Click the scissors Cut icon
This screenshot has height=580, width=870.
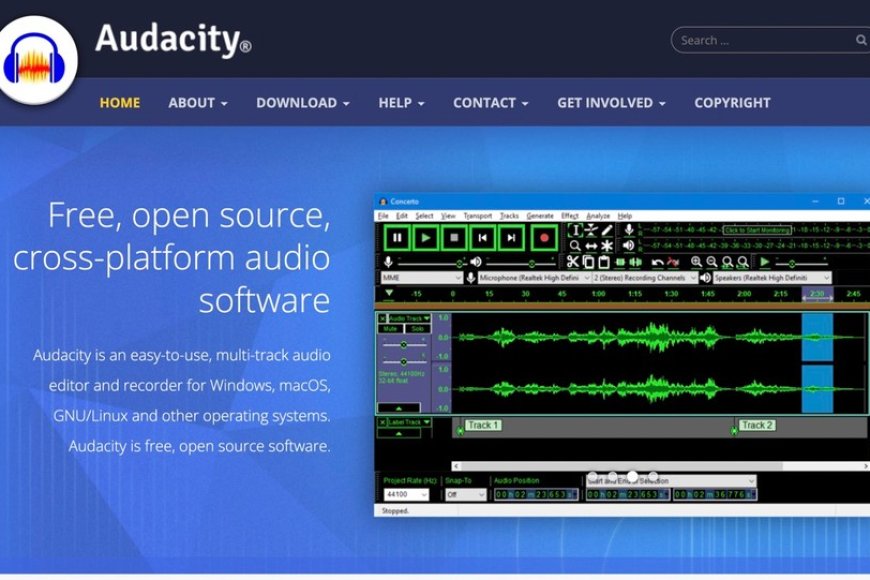(x=573, y=262)
